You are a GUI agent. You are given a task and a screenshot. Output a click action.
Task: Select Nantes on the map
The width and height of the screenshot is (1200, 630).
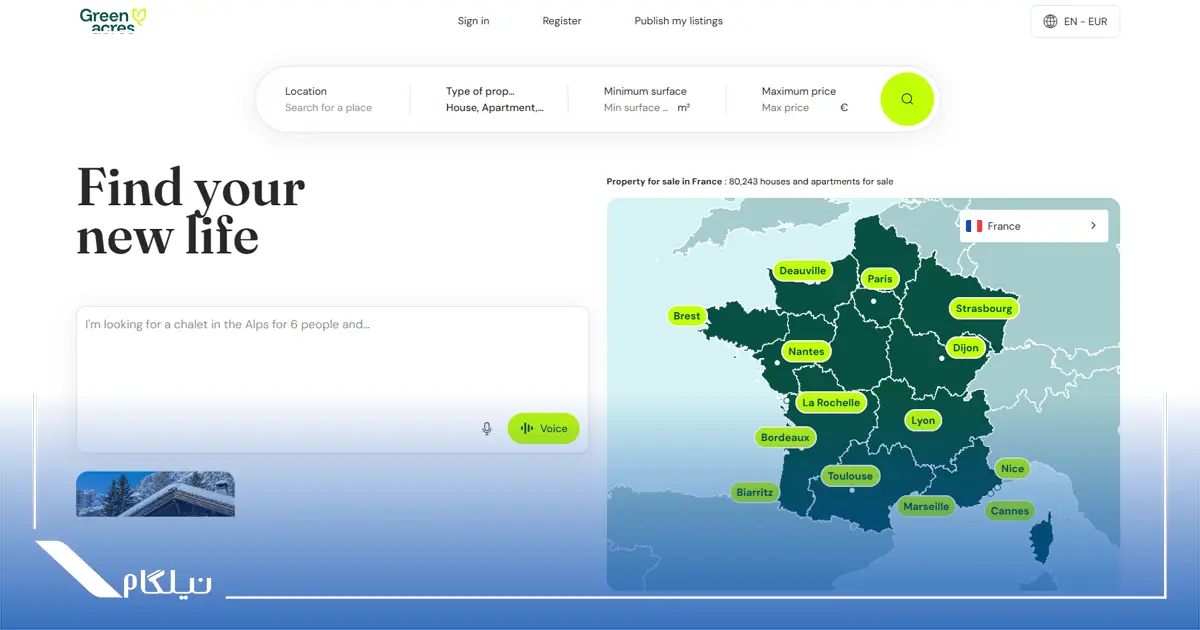pos(806,352)
